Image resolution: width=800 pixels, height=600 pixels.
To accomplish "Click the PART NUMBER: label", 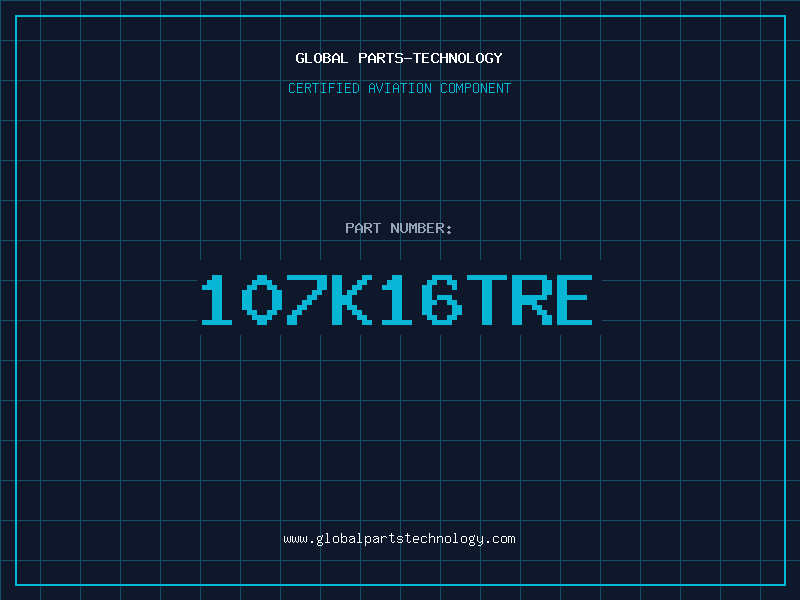I will 399,228.
